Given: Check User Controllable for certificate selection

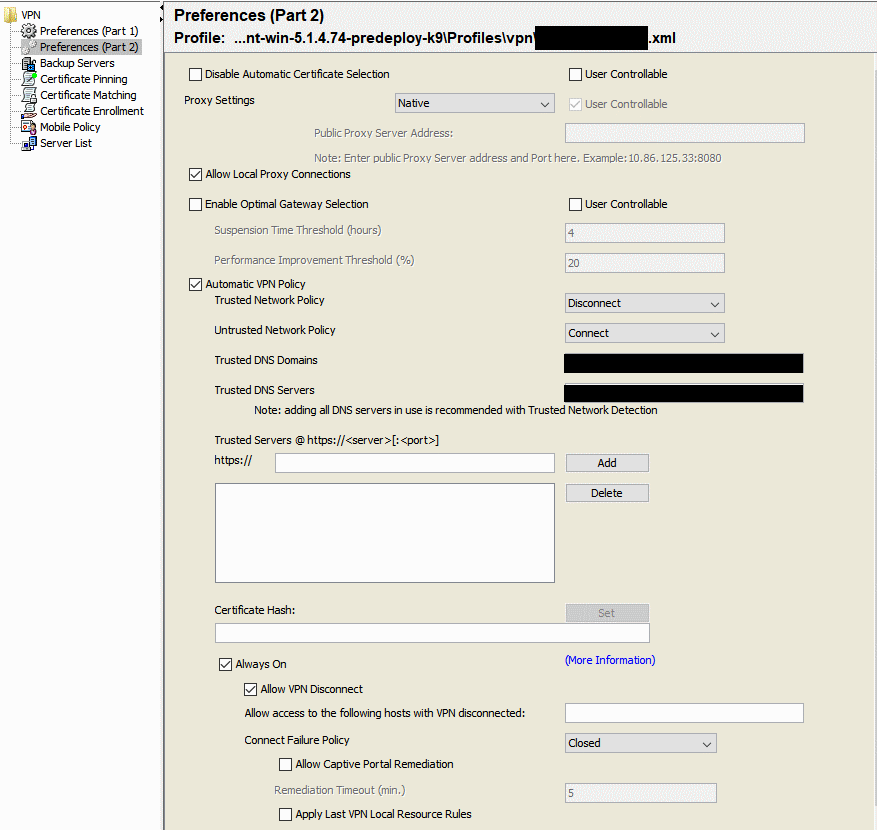Looking at the screenshot, I should 575,74.
